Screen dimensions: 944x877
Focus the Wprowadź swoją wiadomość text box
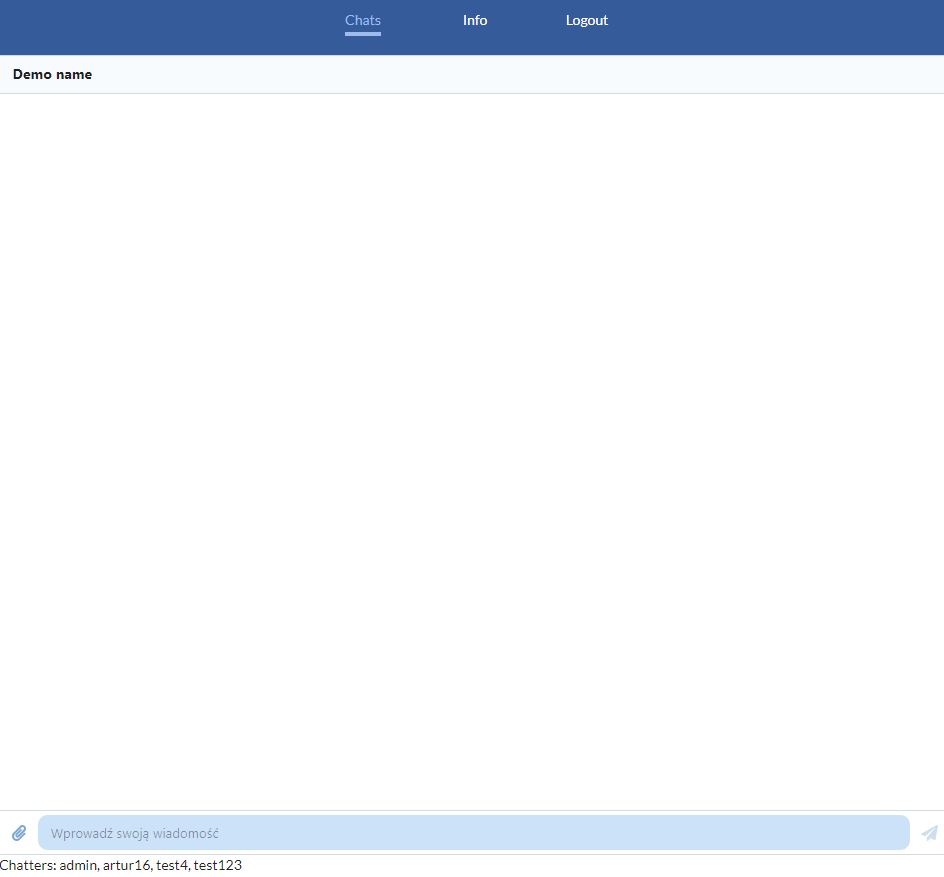pyautogui.click(x=473, y=832)
